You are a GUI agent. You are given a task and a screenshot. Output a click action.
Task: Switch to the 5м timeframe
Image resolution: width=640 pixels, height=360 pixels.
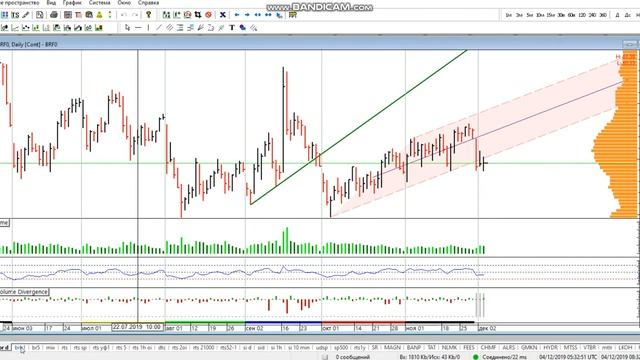(x=530, y=15)
